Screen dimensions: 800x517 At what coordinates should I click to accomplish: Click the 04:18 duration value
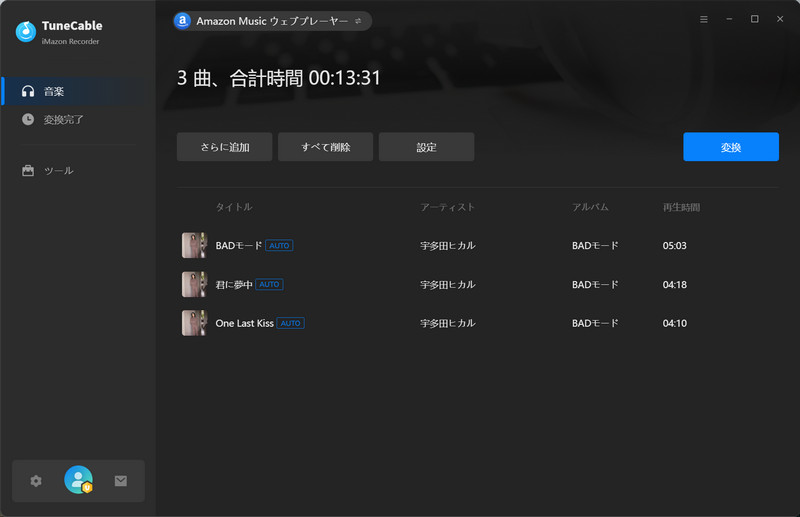coord(674,284)
